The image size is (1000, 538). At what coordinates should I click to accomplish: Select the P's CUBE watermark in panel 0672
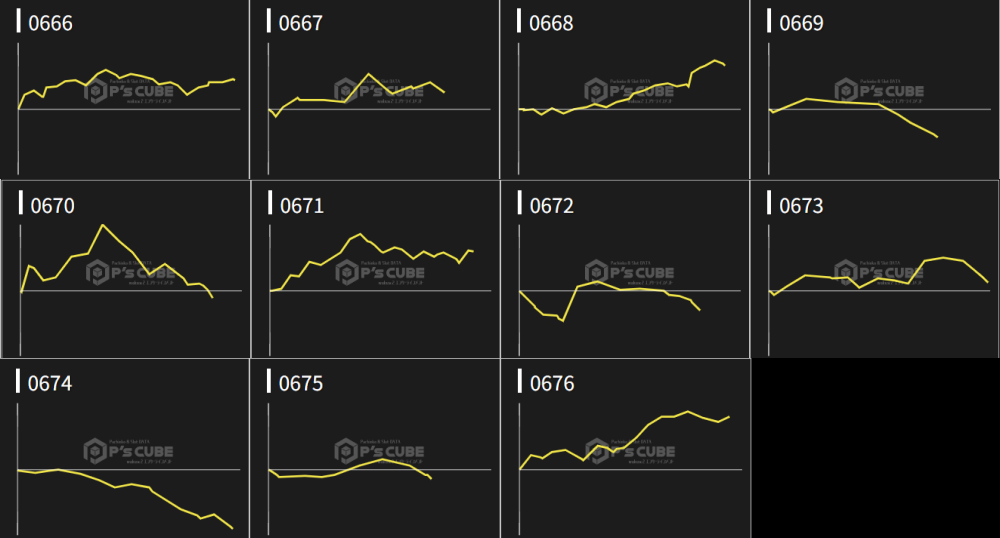(629, 272)
